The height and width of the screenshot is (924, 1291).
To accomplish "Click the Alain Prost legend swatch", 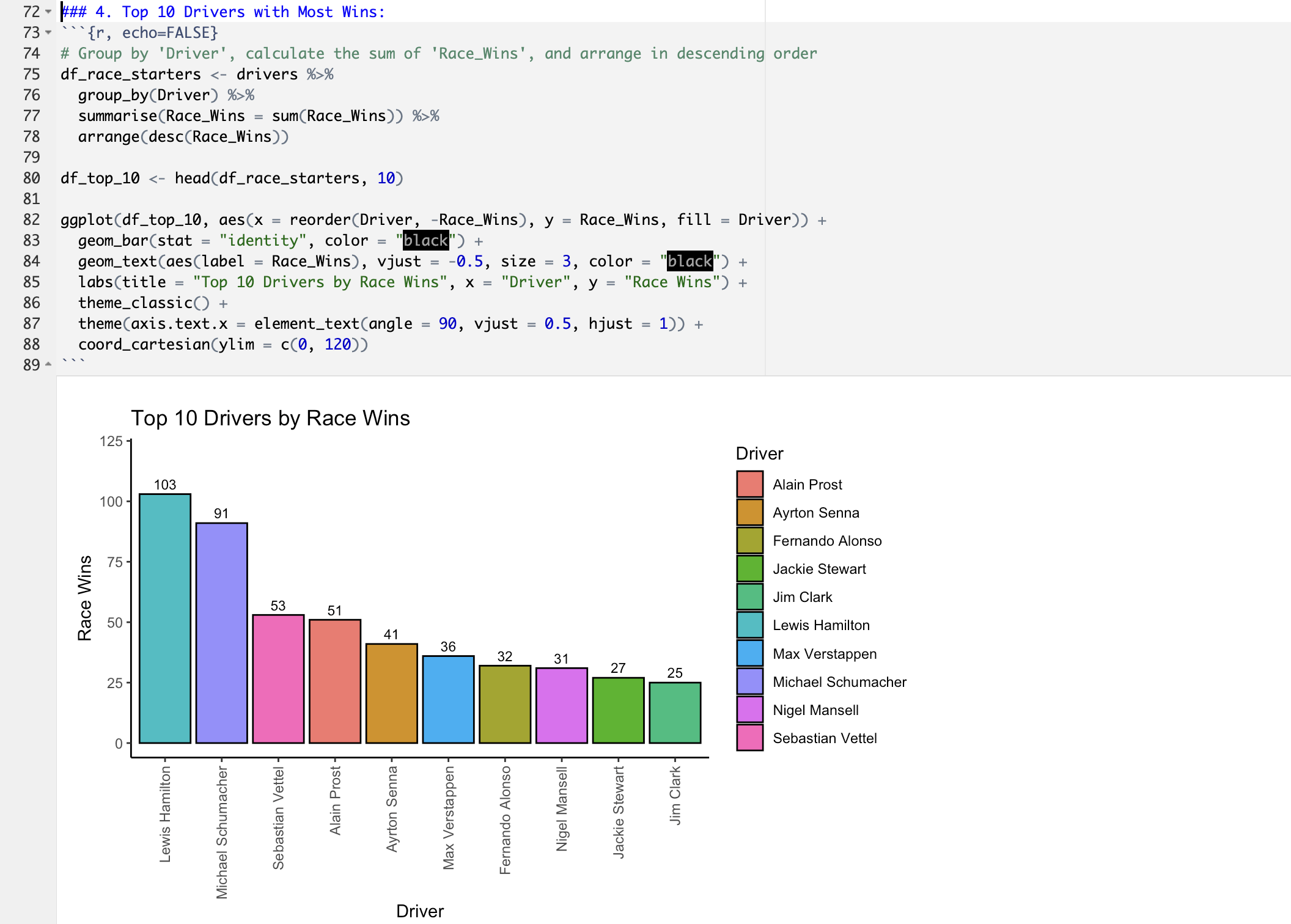I will point(749,484).
